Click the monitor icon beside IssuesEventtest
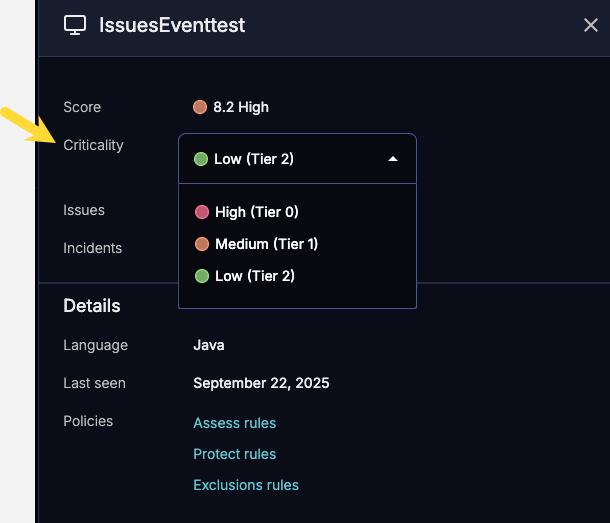 (75, 25)
